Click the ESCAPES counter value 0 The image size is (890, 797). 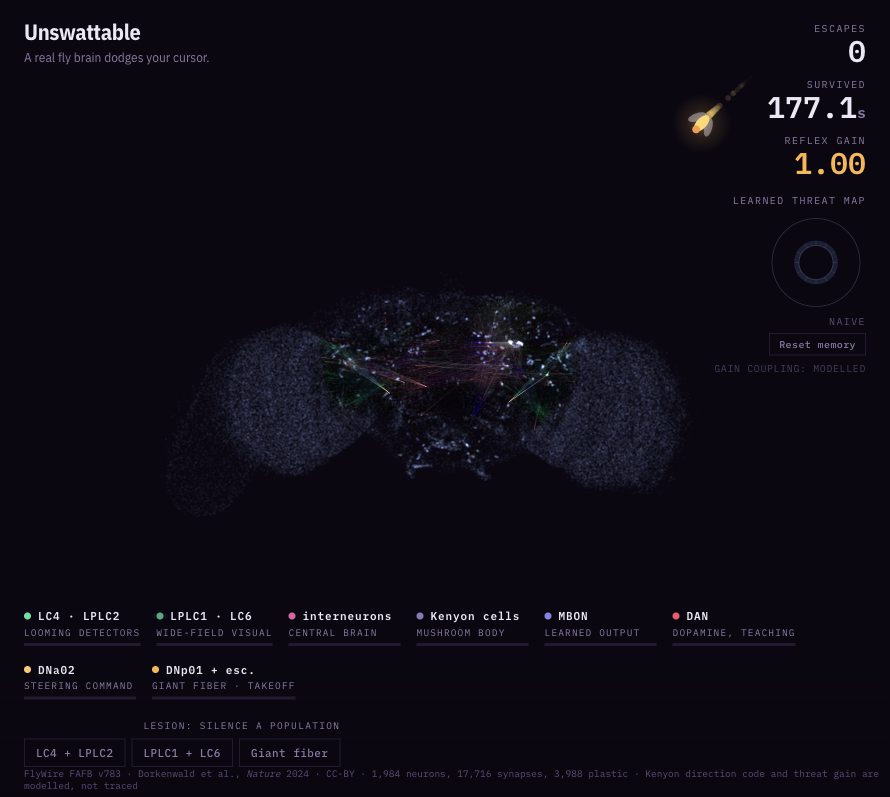point(857,52)
